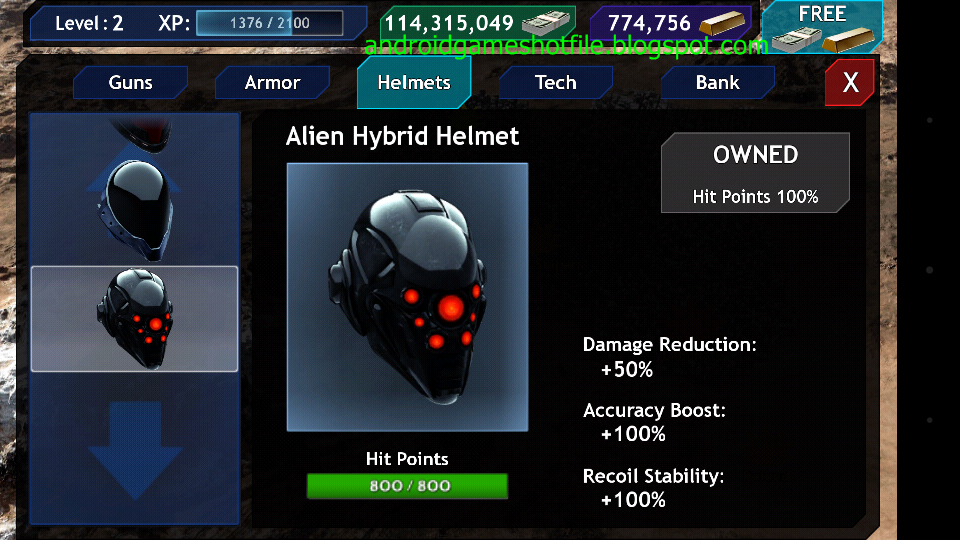
Task: Open the Tech tab
Action: pos(556,83)
